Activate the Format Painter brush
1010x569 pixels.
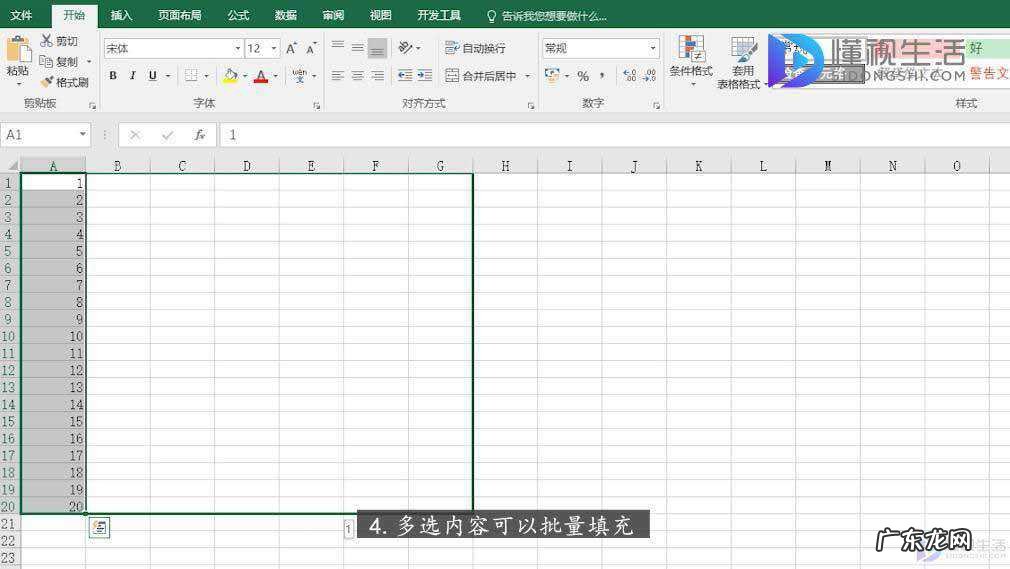click(x=64, y=82)
